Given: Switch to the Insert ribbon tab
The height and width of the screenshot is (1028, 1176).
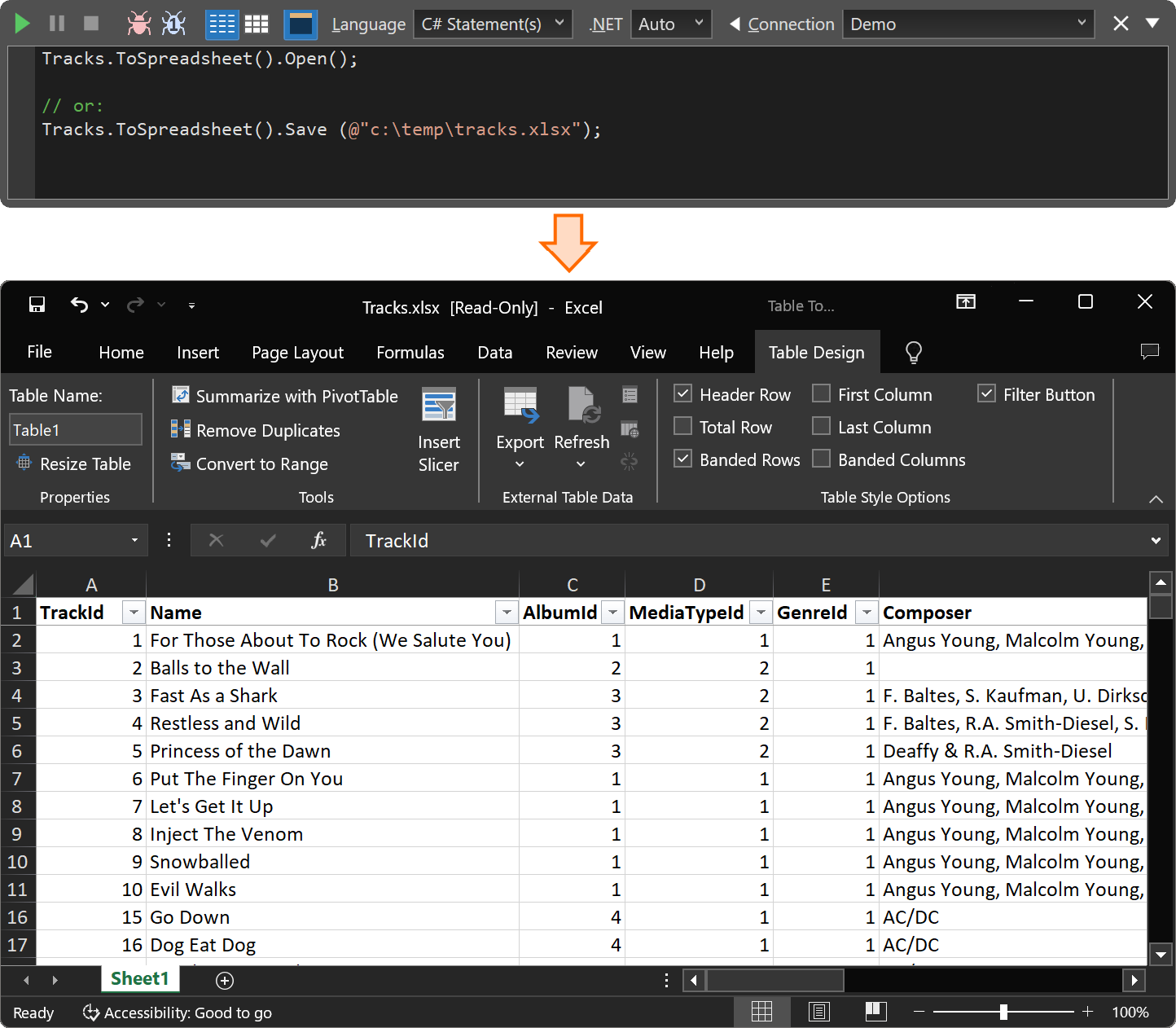Looking at the screenshot, I should [x=198, y=353].
